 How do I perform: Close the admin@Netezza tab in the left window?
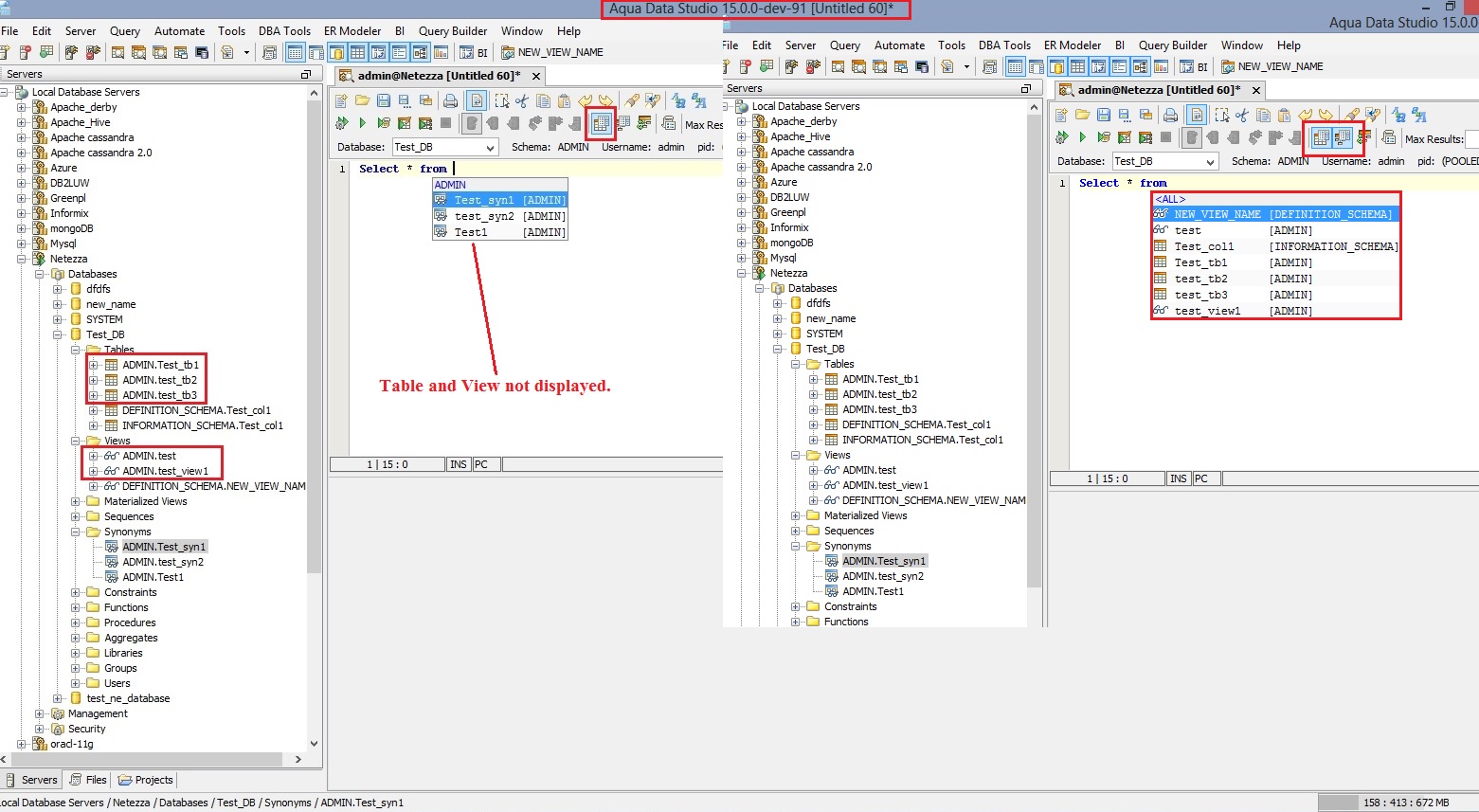(x=535, y=76)
